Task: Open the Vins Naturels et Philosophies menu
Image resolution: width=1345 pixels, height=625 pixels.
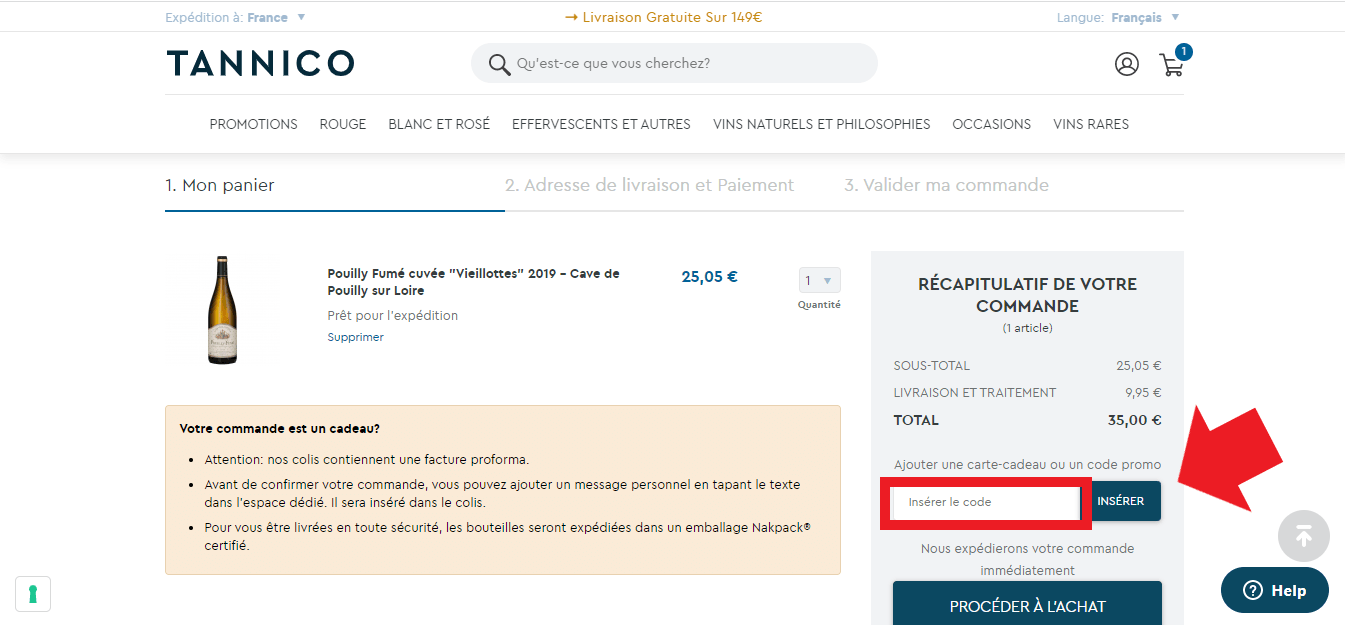Action: (821, 124)
